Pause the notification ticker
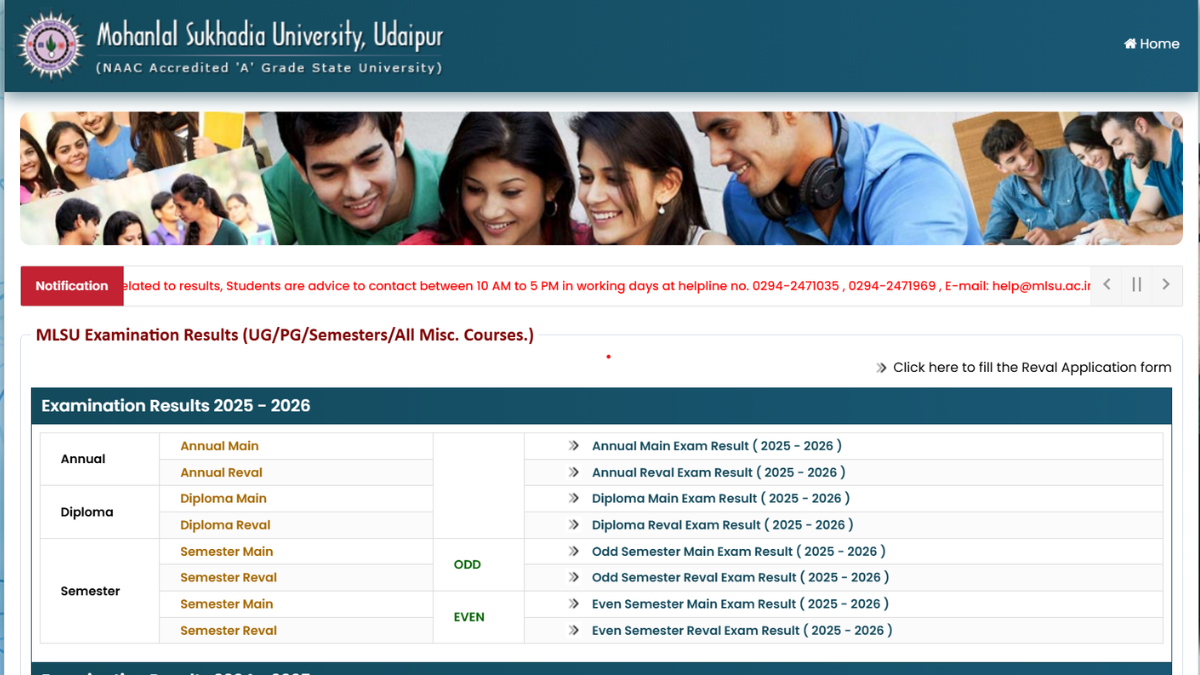 click(1137, 285)
